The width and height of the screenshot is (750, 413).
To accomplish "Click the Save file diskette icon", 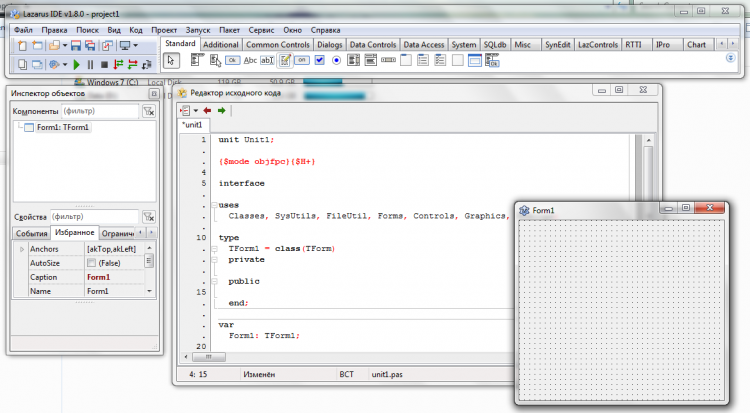I will point(76,46).
